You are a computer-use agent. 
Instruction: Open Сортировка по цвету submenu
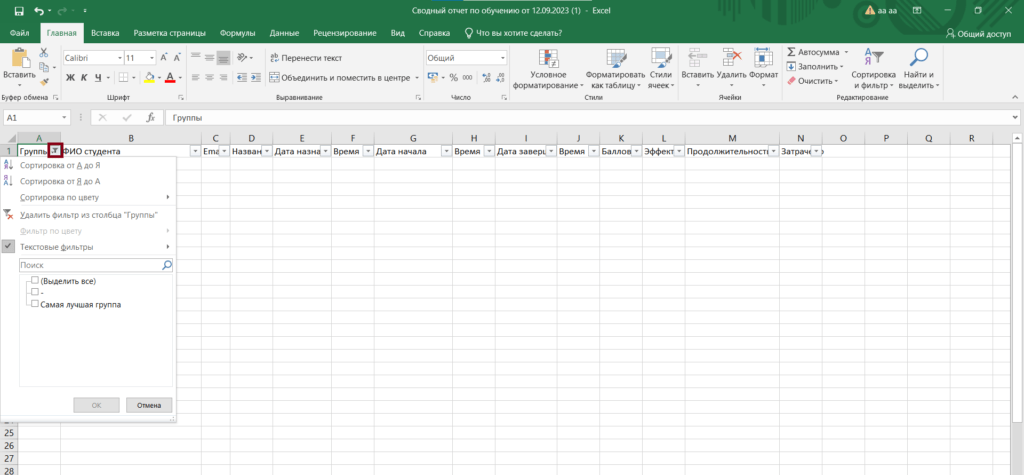point(88,197)
